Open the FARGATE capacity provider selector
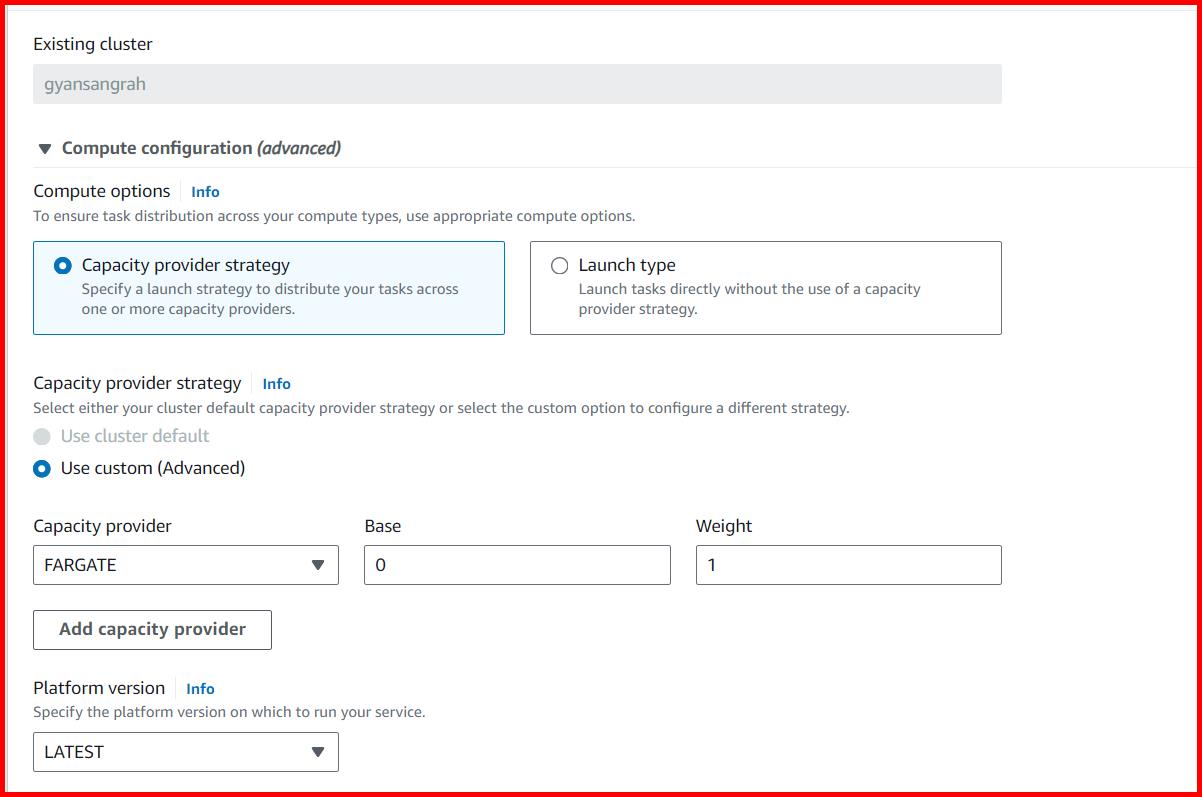Image resolution: width=1202 pixels, height=797 pixels. click(x=185, y=565)
